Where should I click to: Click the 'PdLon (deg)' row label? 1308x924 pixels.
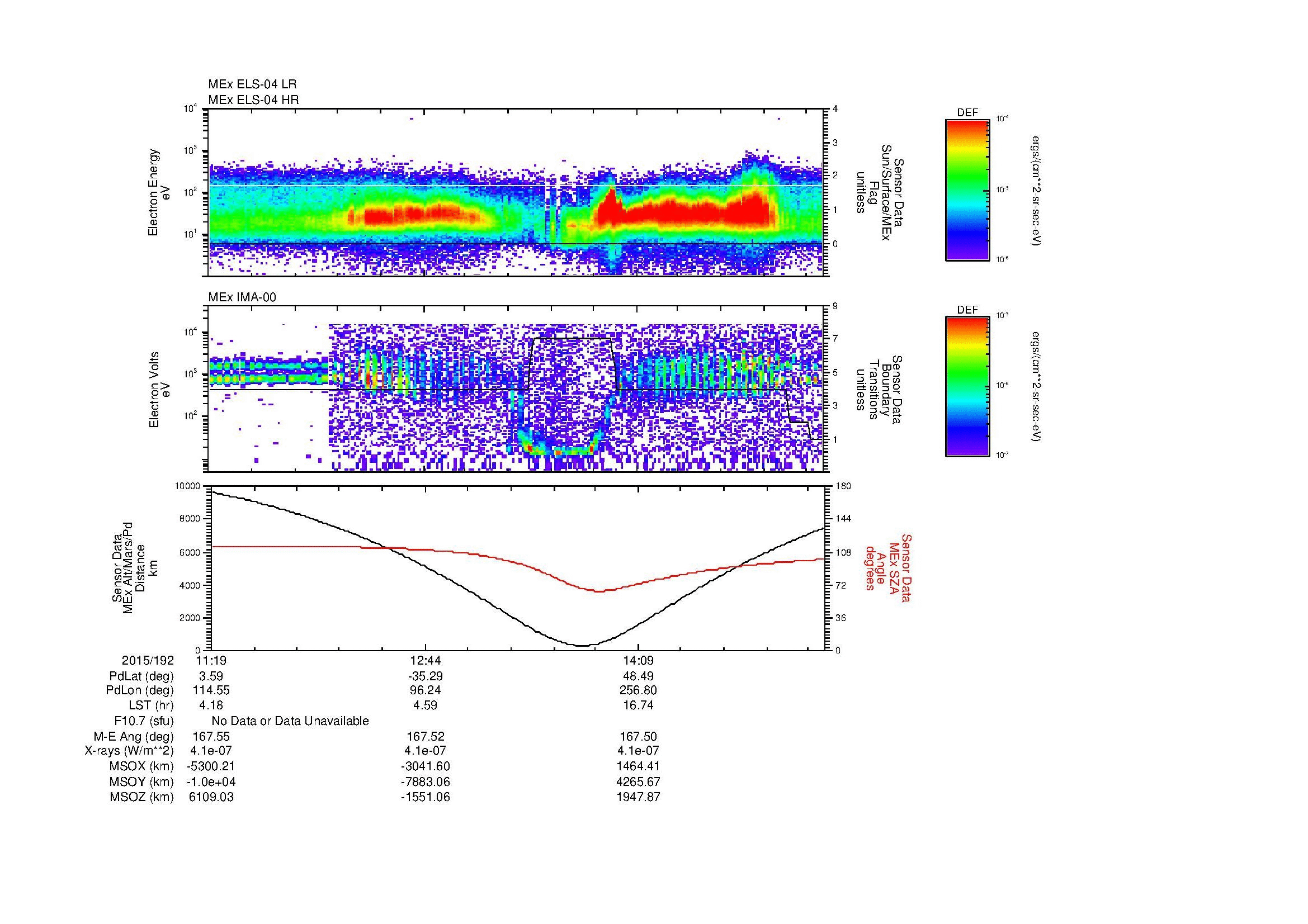(x=141, y=690)
